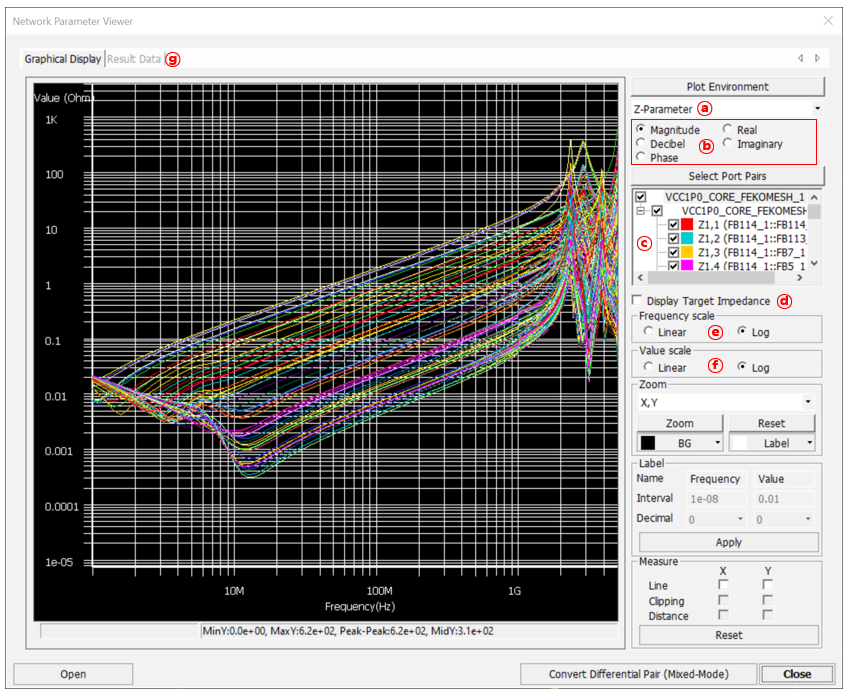
Task: Tick the Measure Line X checkbox
Action: (x=723, y=585)
